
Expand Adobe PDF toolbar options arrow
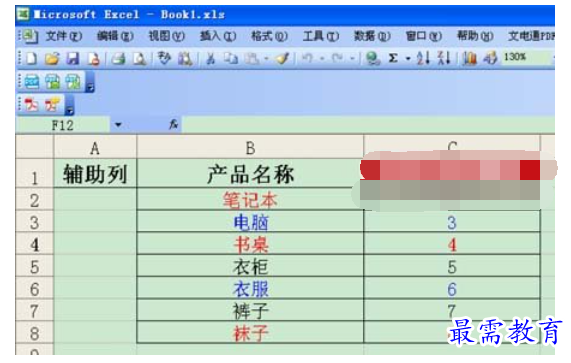pos(70,106)
